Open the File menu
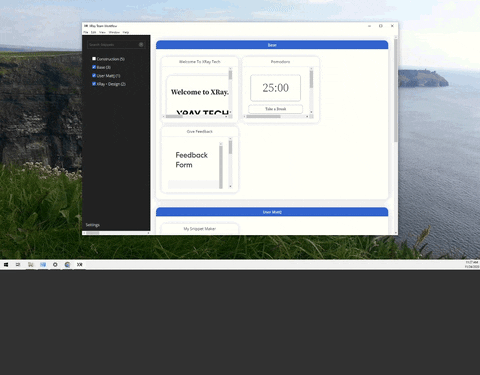 pyautogui.click(x=86, y=32)
